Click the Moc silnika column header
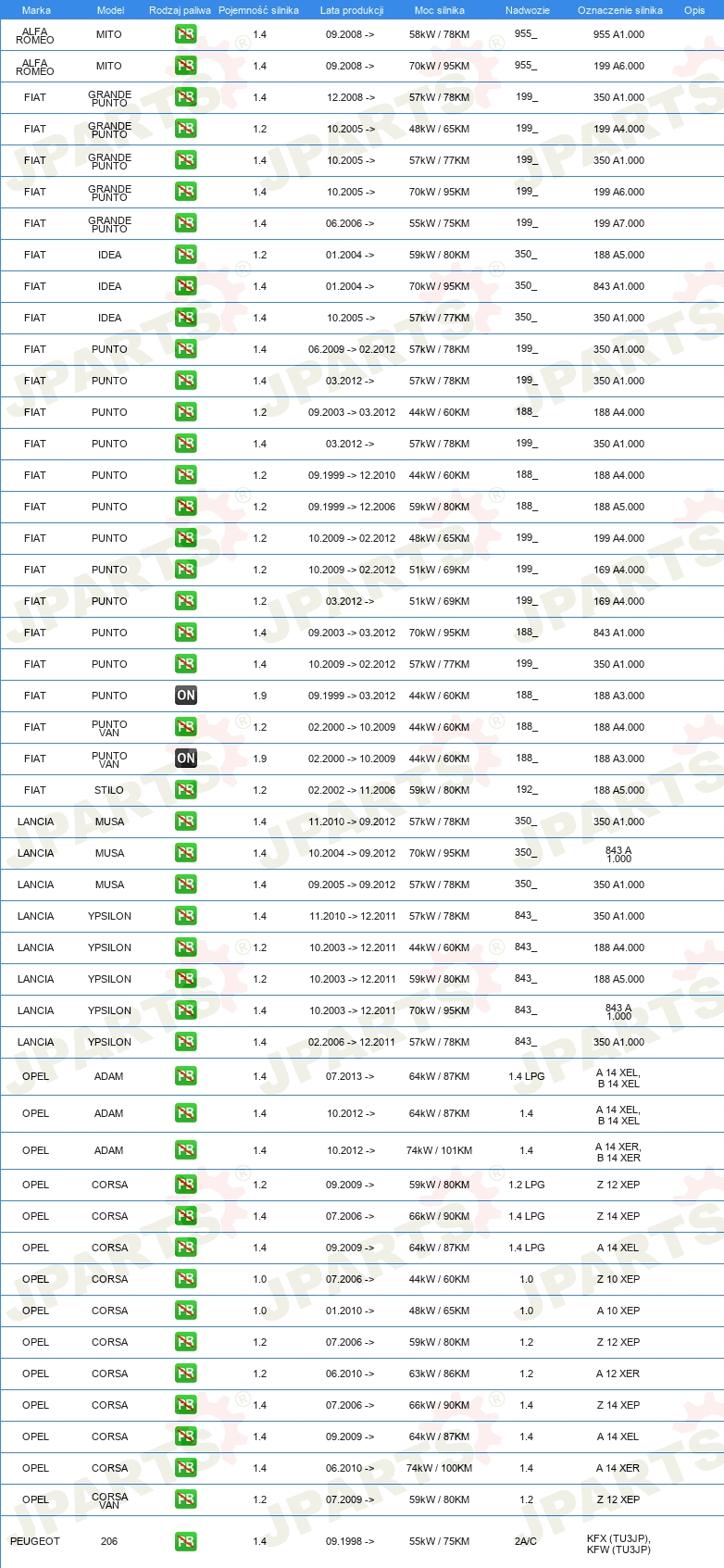Viewport: 724px width, 1568px height. 440,10
